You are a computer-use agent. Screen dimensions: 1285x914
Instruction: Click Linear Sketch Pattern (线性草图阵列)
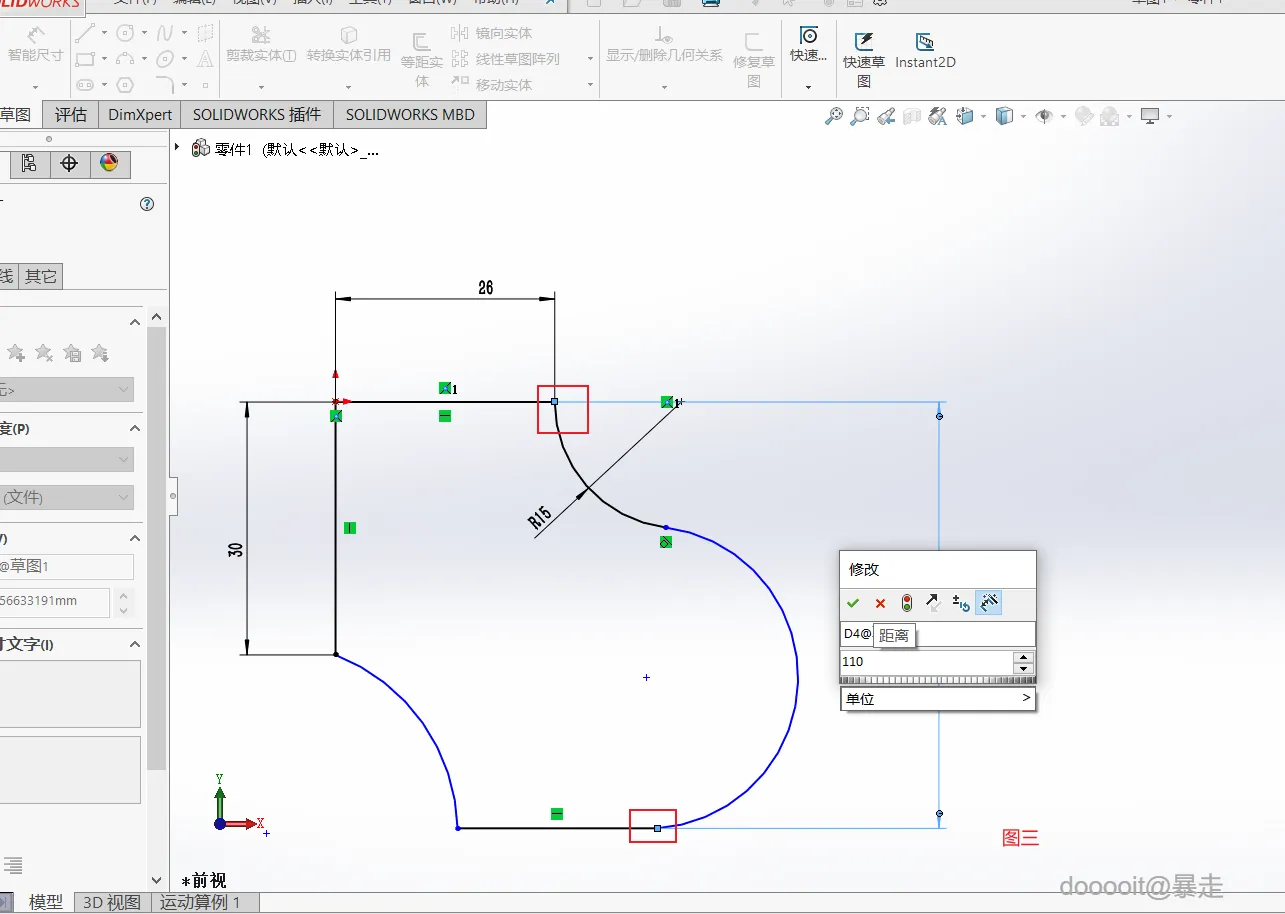(x=506, y=59)
